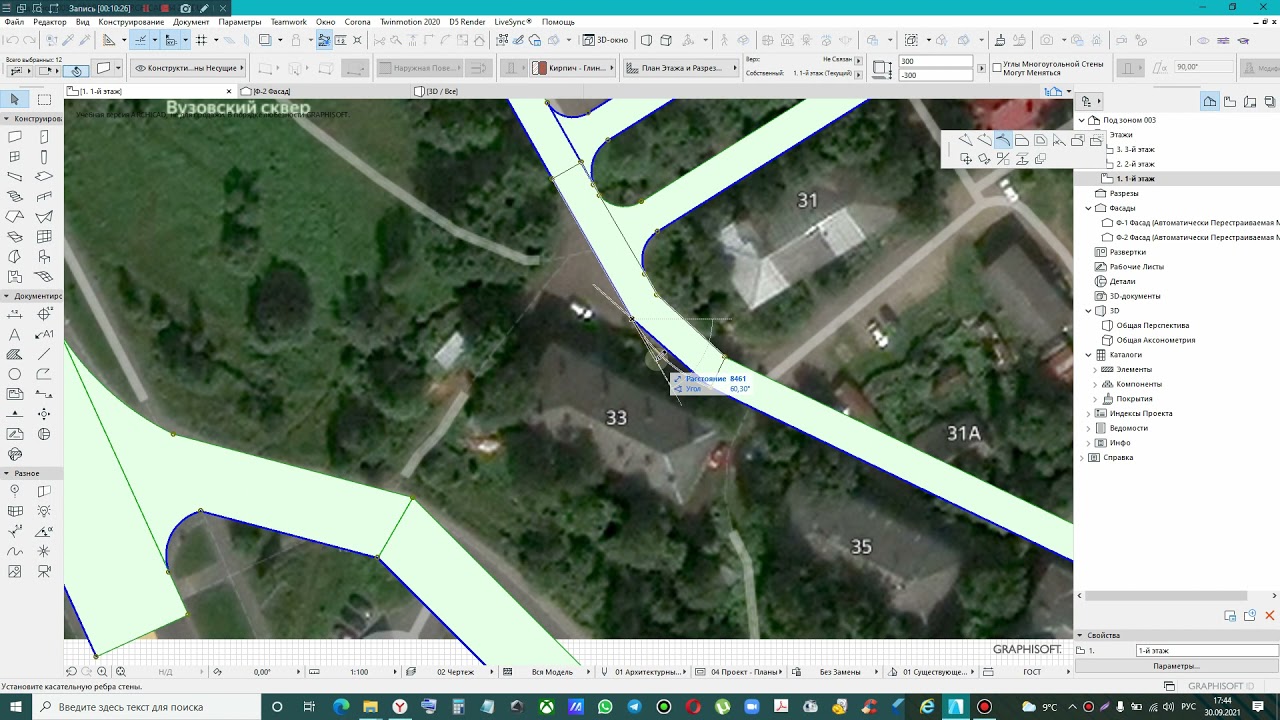Click the wall top offset field 300
The height and width of the screenshot is (720, 1280).
[x=935, y=62]
